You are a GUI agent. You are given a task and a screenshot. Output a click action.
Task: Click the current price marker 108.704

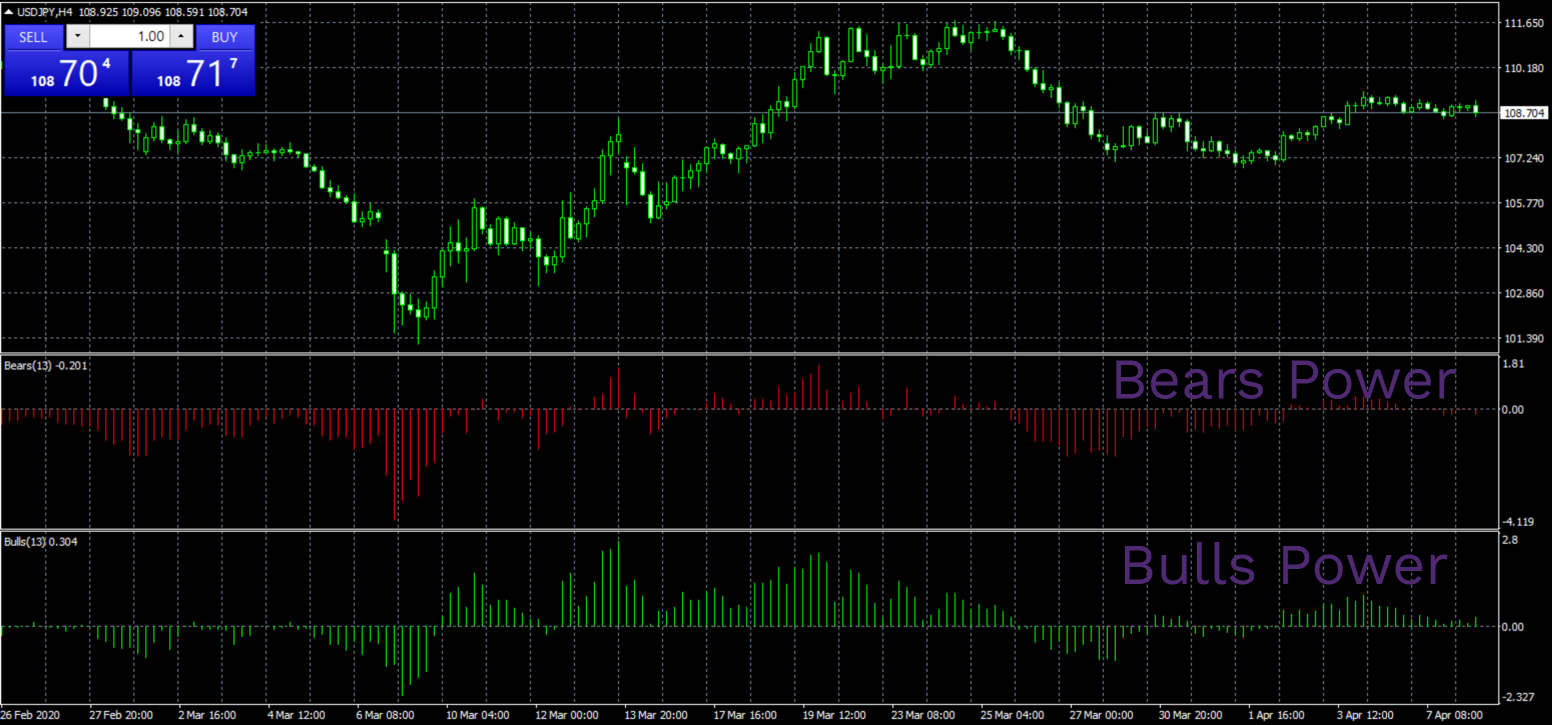(x=1525, y=113)
